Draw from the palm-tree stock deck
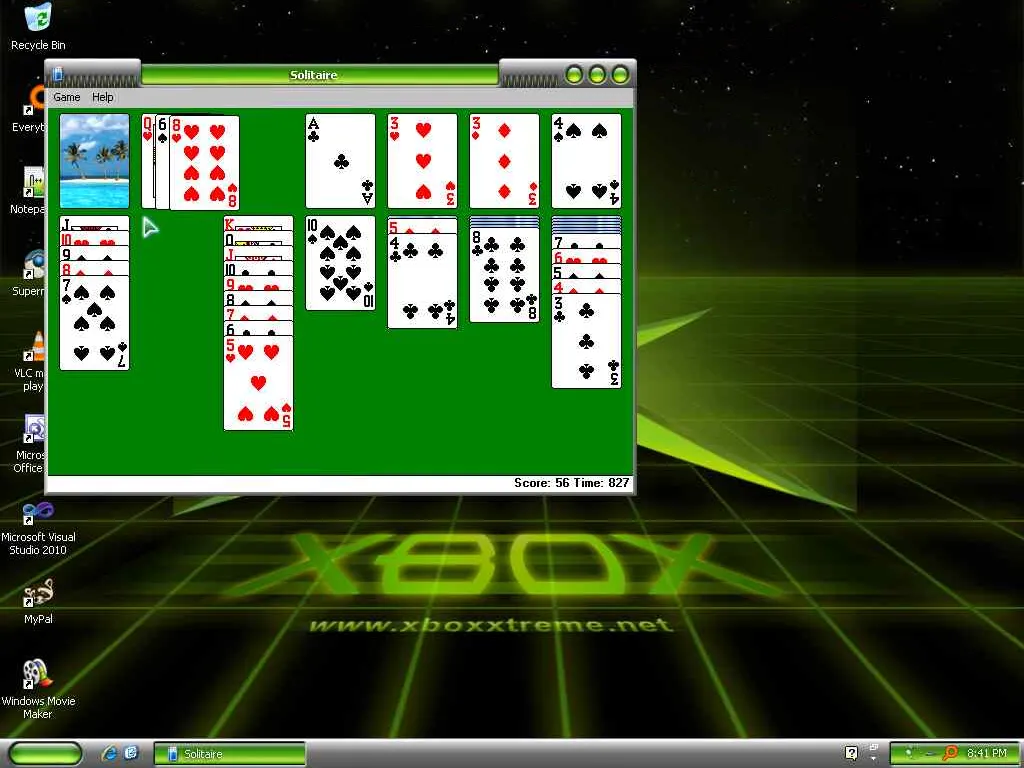Screen dimensions: 1024x768 tap(95, 161)
